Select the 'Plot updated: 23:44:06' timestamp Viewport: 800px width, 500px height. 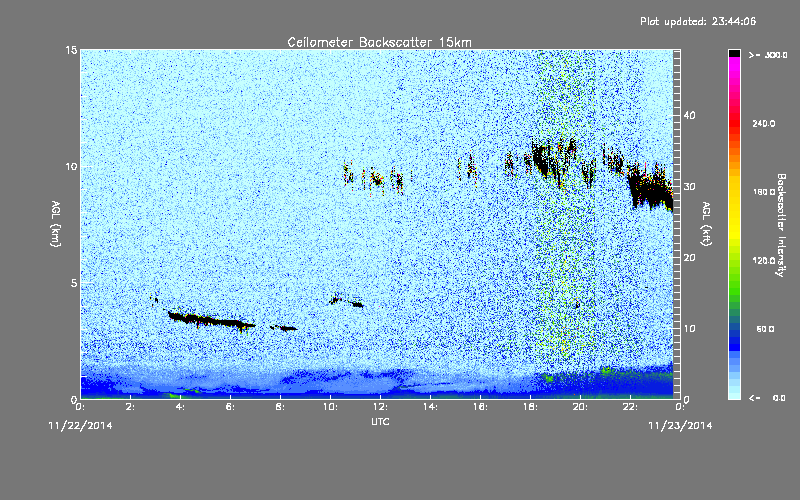point(698,21)
